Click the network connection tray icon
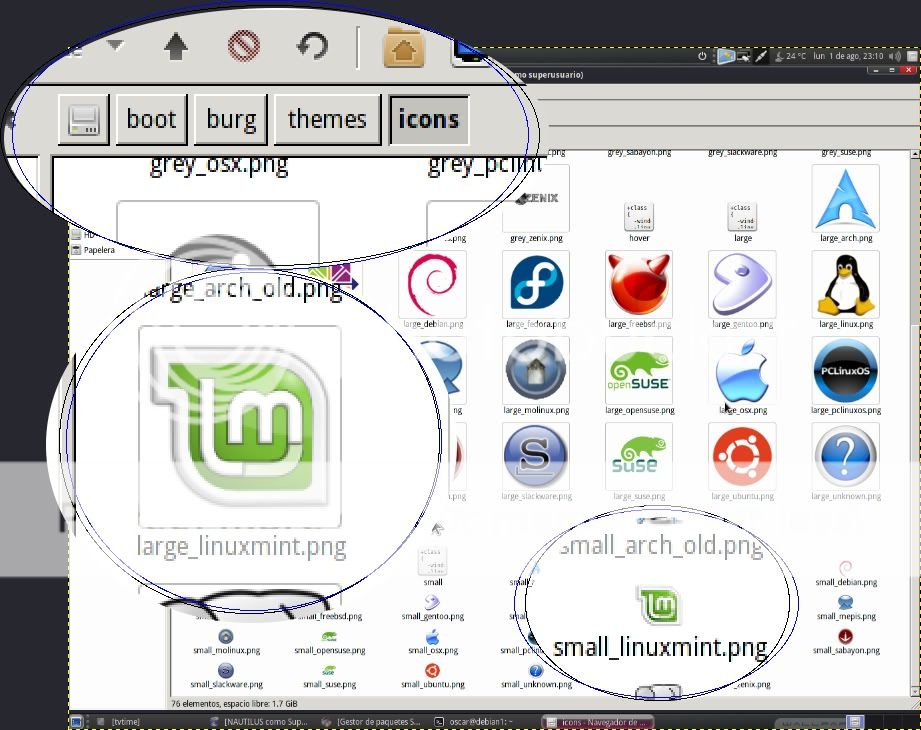 744,56
